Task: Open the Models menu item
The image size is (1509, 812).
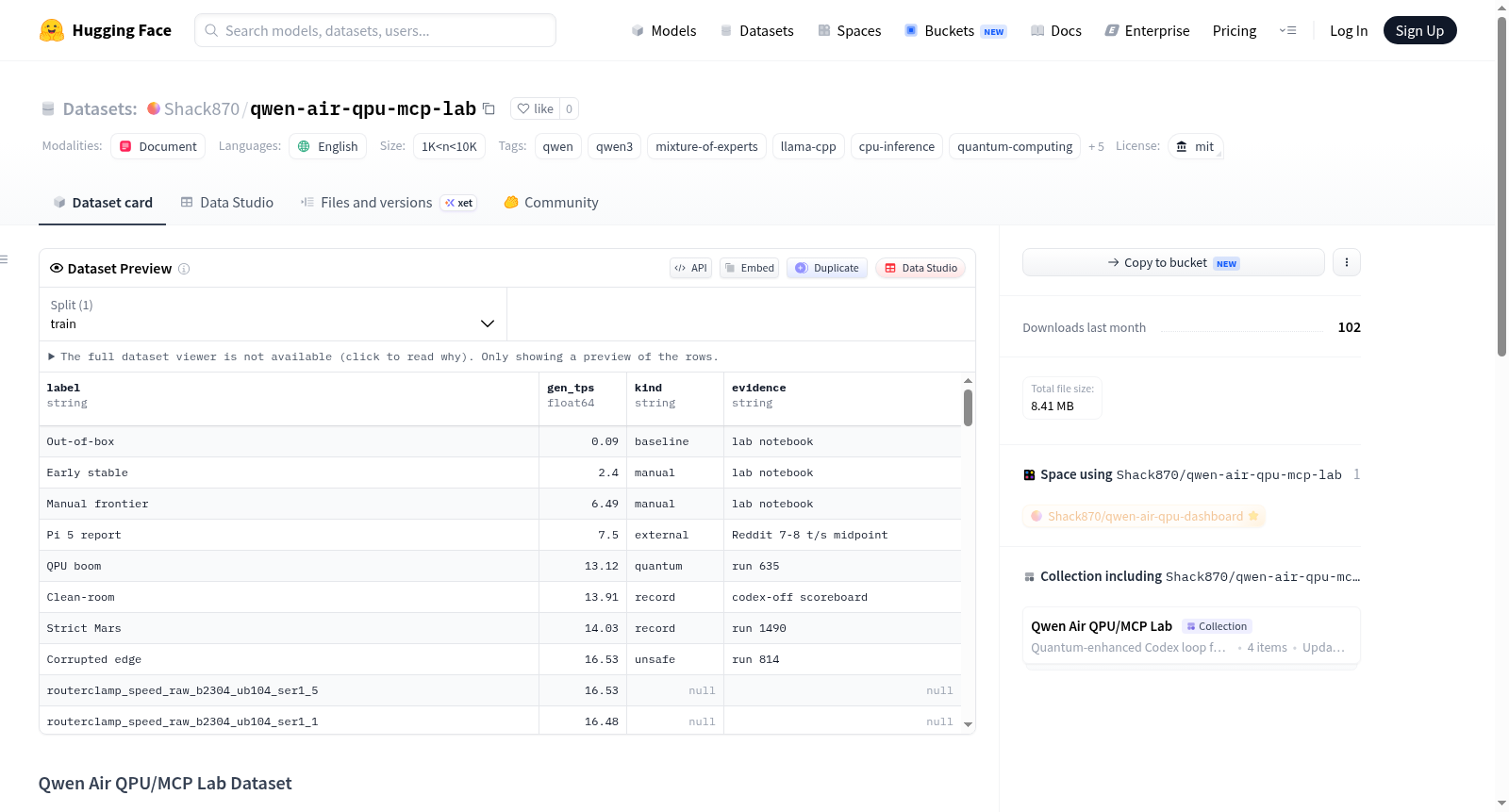Action: coord(664,31)
